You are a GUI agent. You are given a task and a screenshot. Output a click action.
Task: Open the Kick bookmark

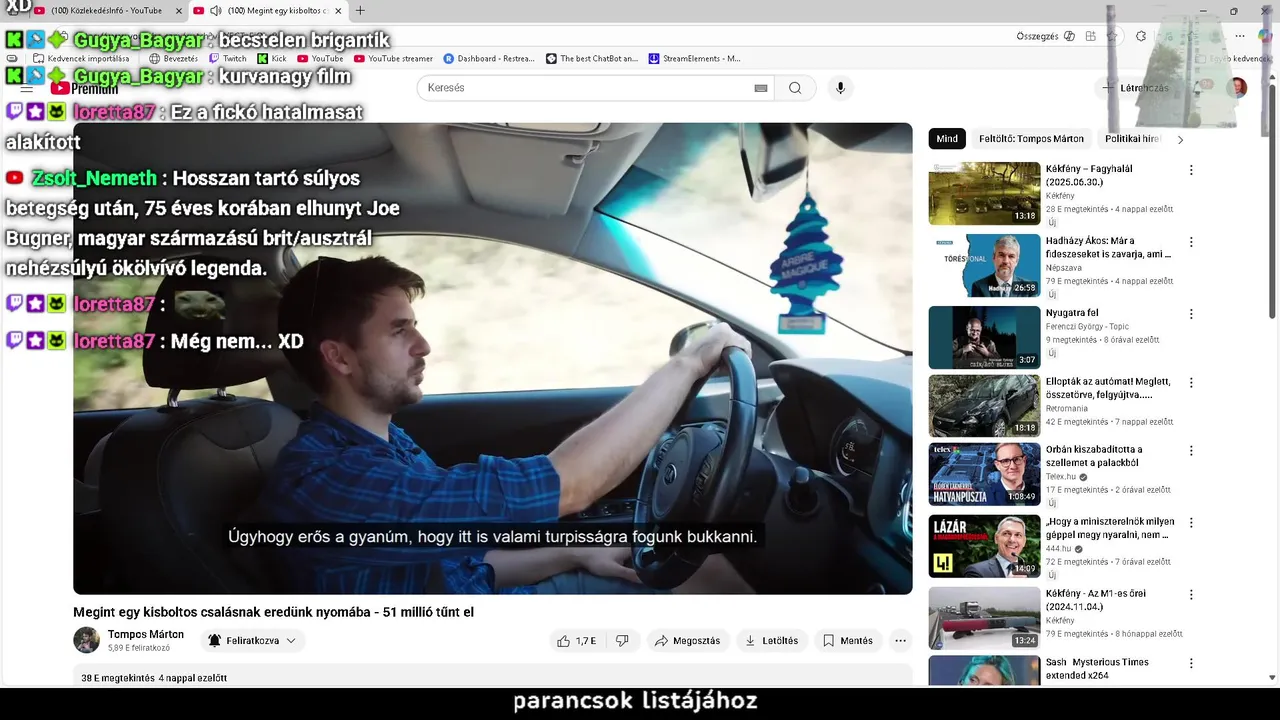click(272, 59)
